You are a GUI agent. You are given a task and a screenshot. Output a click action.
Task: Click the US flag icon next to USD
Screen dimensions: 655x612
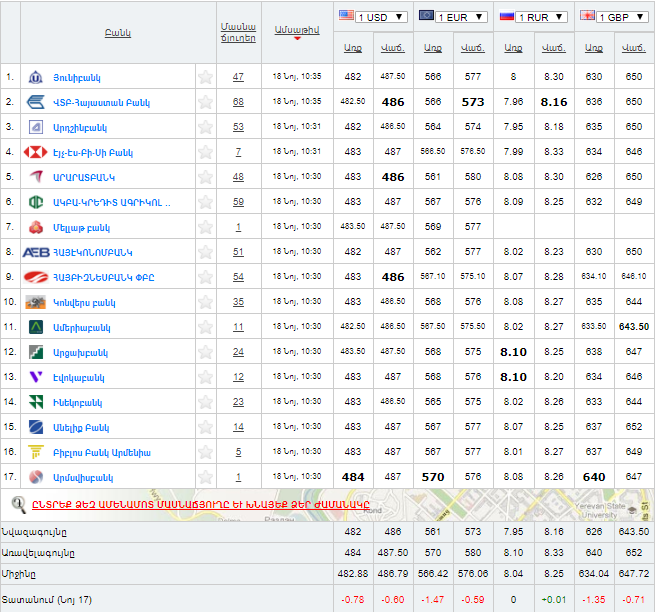coord(346,15)
